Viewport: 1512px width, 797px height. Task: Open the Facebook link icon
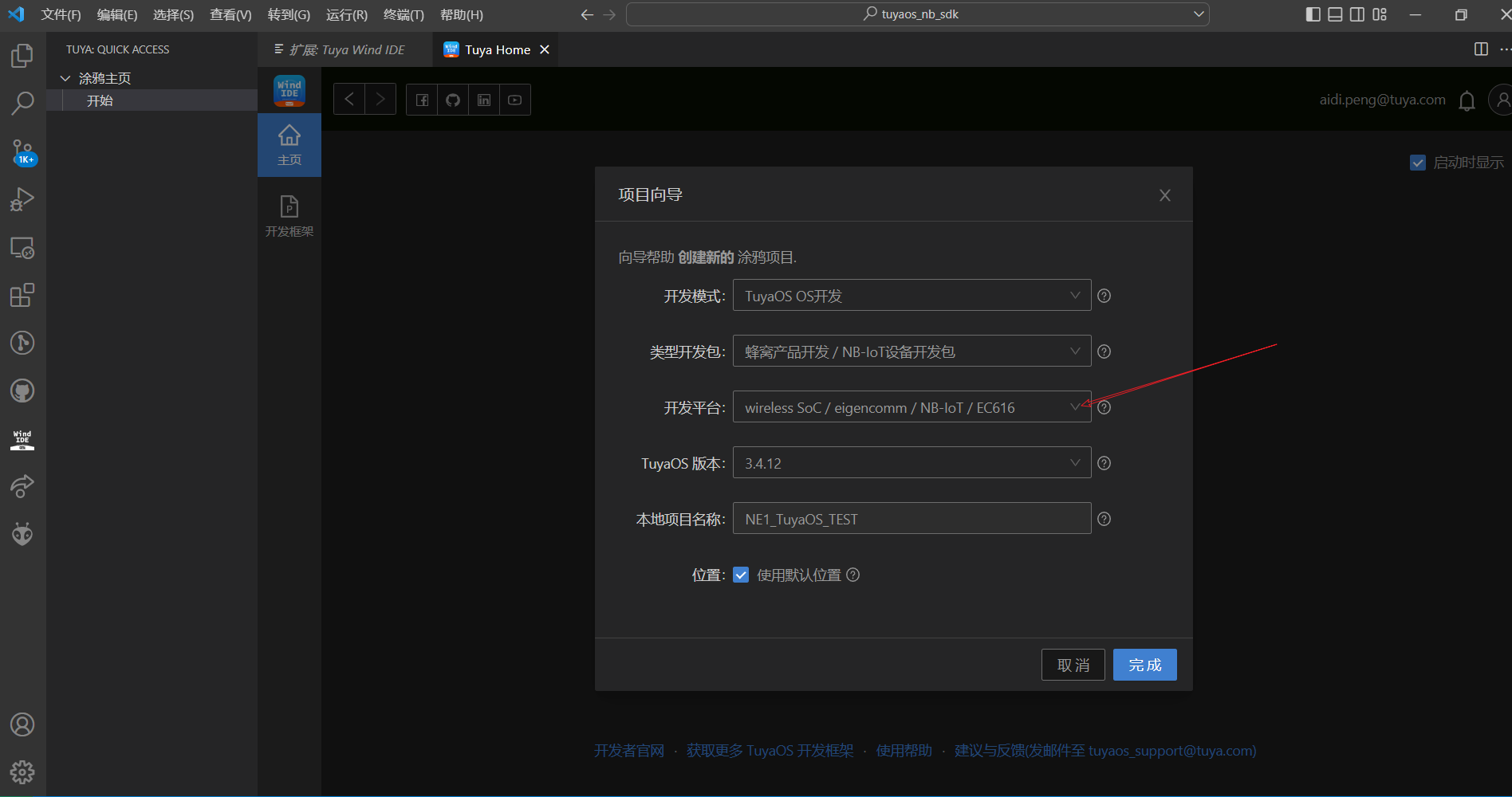coord(422,100)
